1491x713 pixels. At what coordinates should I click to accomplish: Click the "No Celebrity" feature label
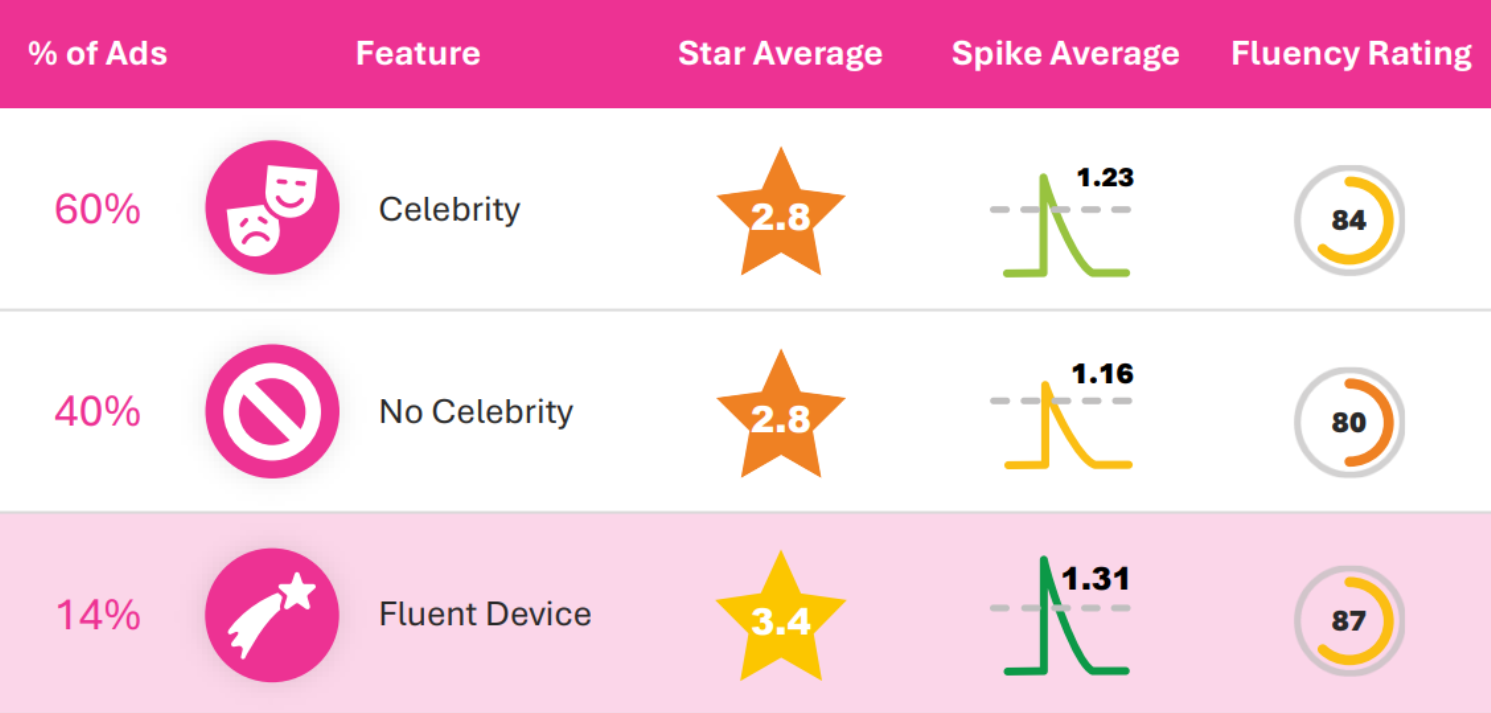pos(476,411)
